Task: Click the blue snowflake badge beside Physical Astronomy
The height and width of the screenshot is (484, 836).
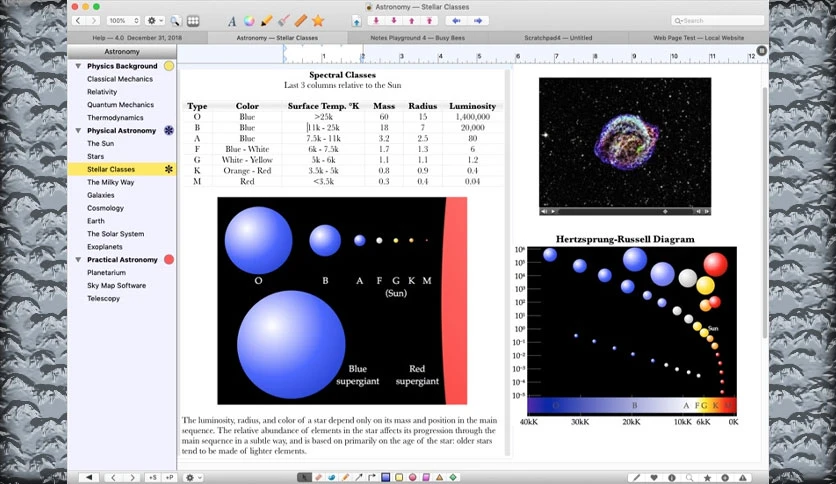Action: (168, 131)
